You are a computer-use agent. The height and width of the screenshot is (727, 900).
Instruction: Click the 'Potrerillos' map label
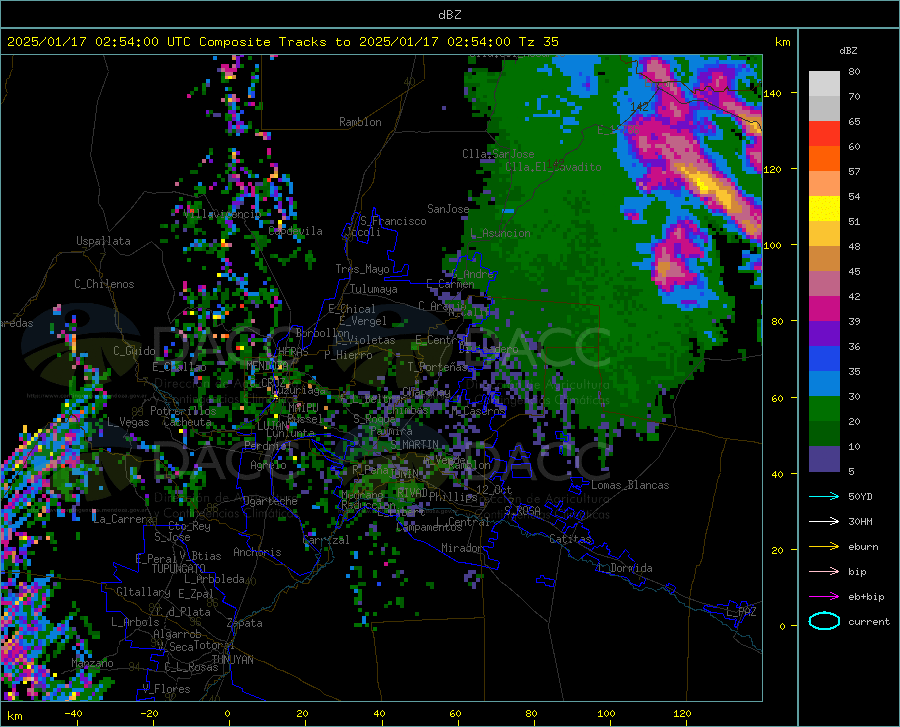[183, 411]
